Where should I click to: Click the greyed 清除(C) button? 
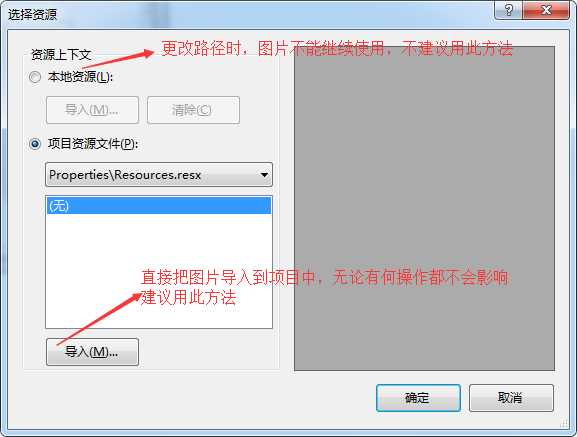point(193,110)
